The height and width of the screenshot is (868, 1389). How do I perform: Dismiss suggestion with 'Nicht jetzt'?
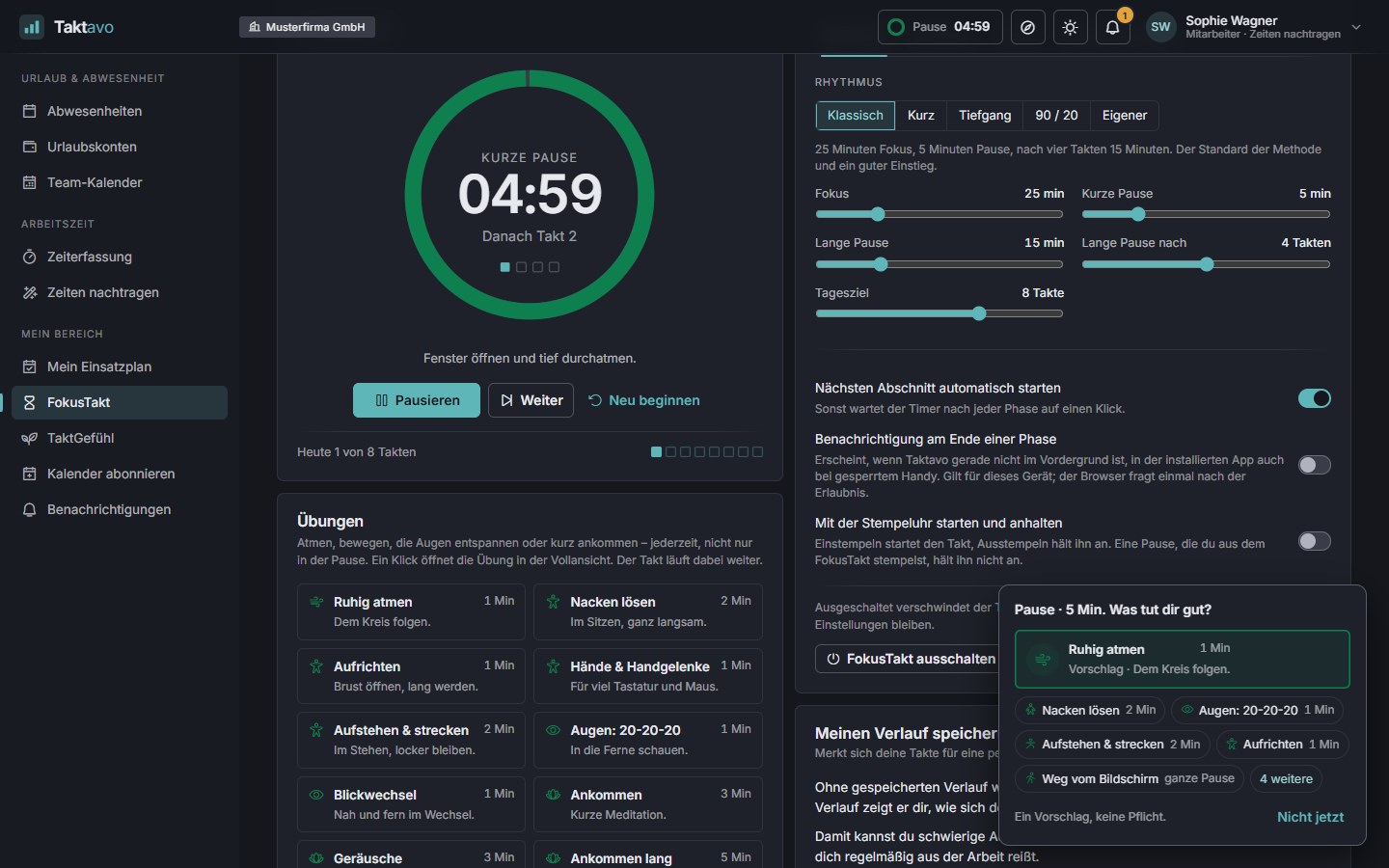1310,817
